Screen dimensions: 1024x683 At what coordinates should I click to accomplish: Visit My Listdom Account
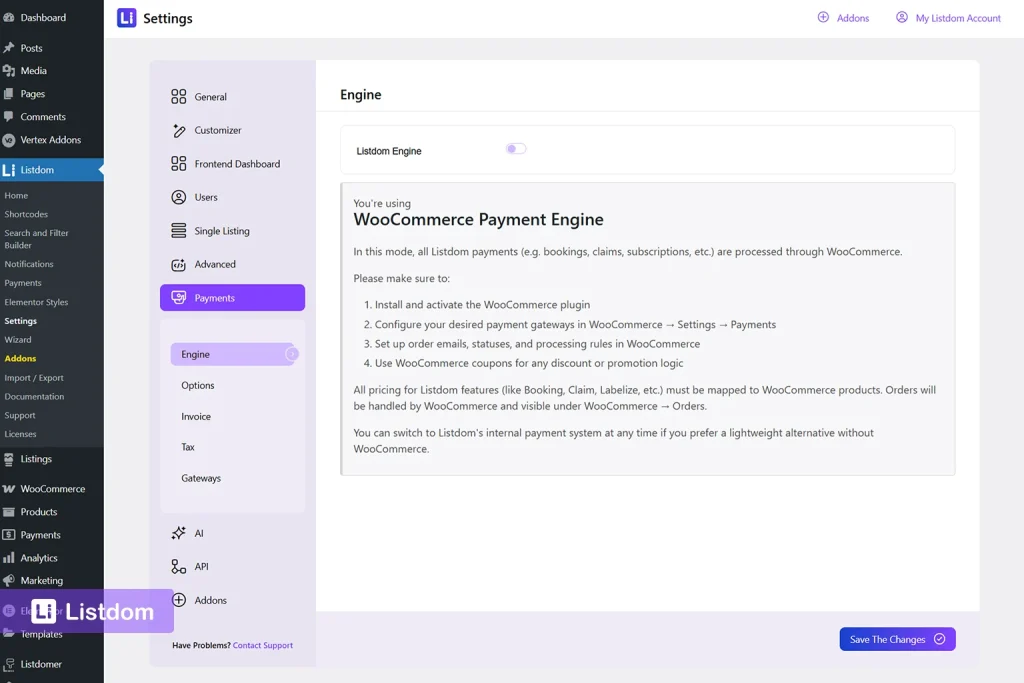pyautogui.click(x=947, y=18)
